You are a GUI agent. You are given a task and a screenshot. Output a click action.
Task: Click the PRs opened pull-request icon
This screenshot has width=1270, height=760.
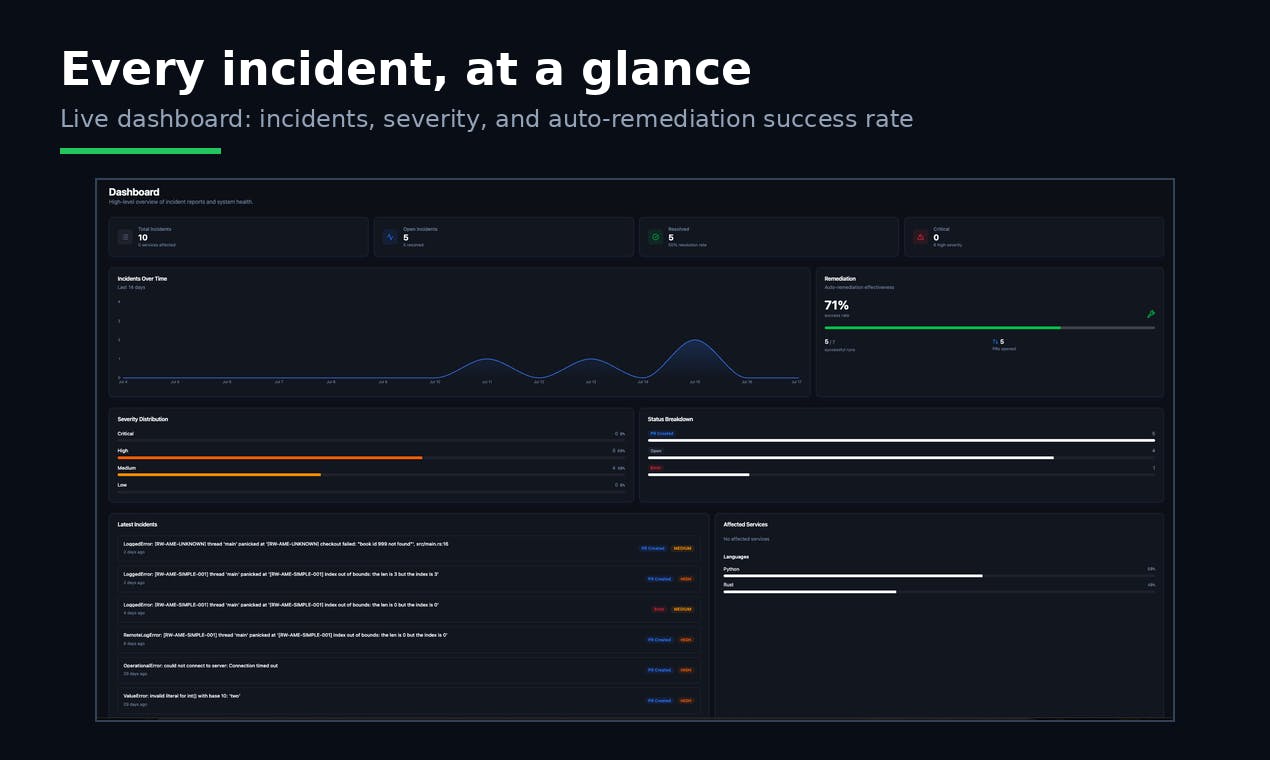coord(995,342)
